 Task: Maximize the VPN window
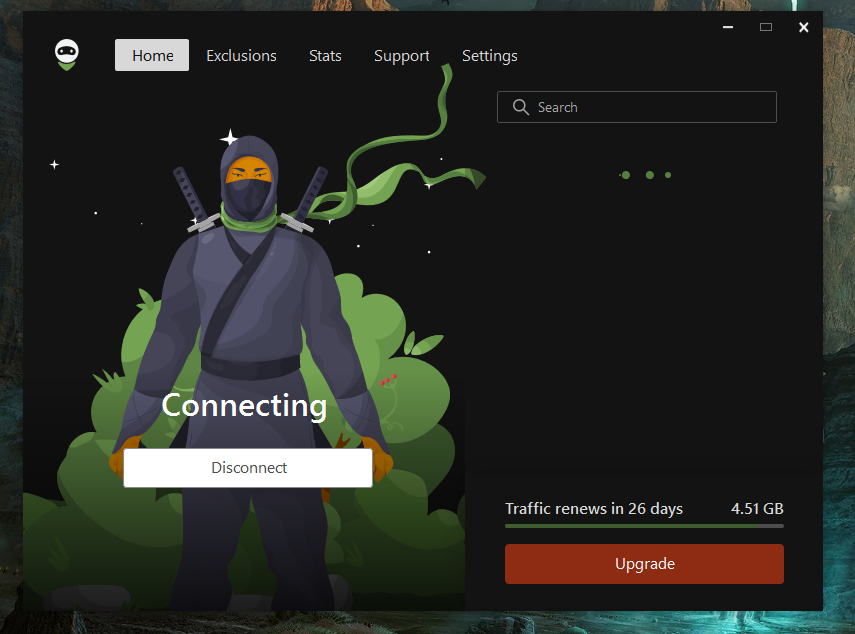click(766, 27)
